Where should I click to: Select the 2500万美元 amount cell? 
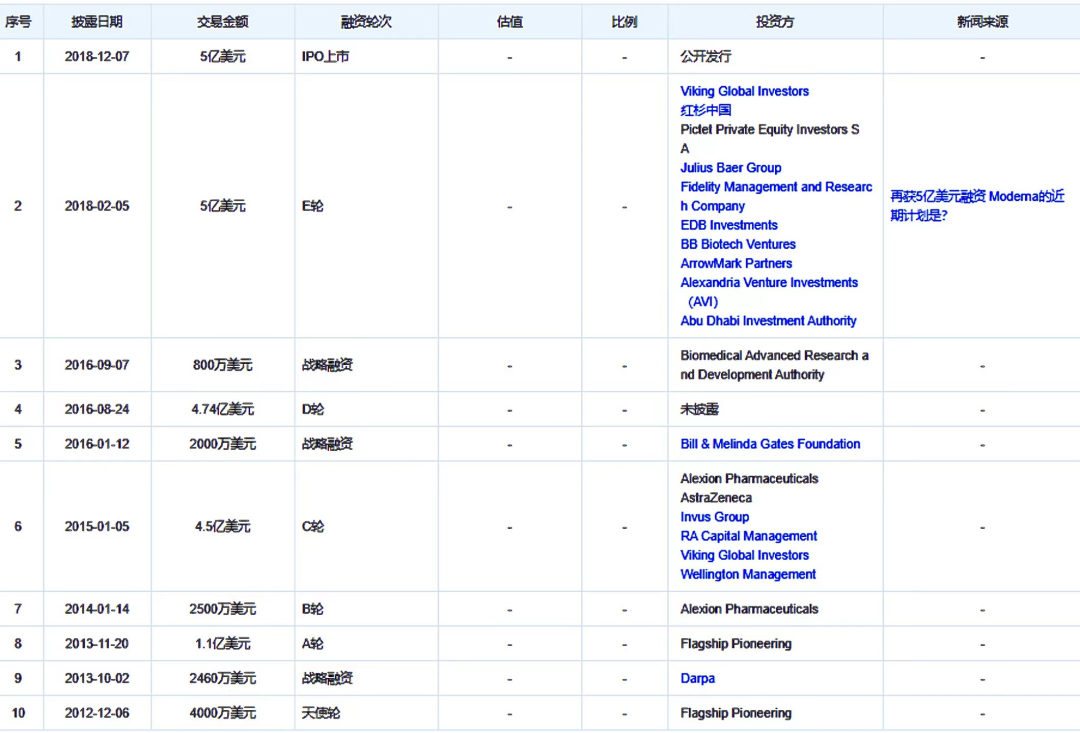[x=222, y=609]
